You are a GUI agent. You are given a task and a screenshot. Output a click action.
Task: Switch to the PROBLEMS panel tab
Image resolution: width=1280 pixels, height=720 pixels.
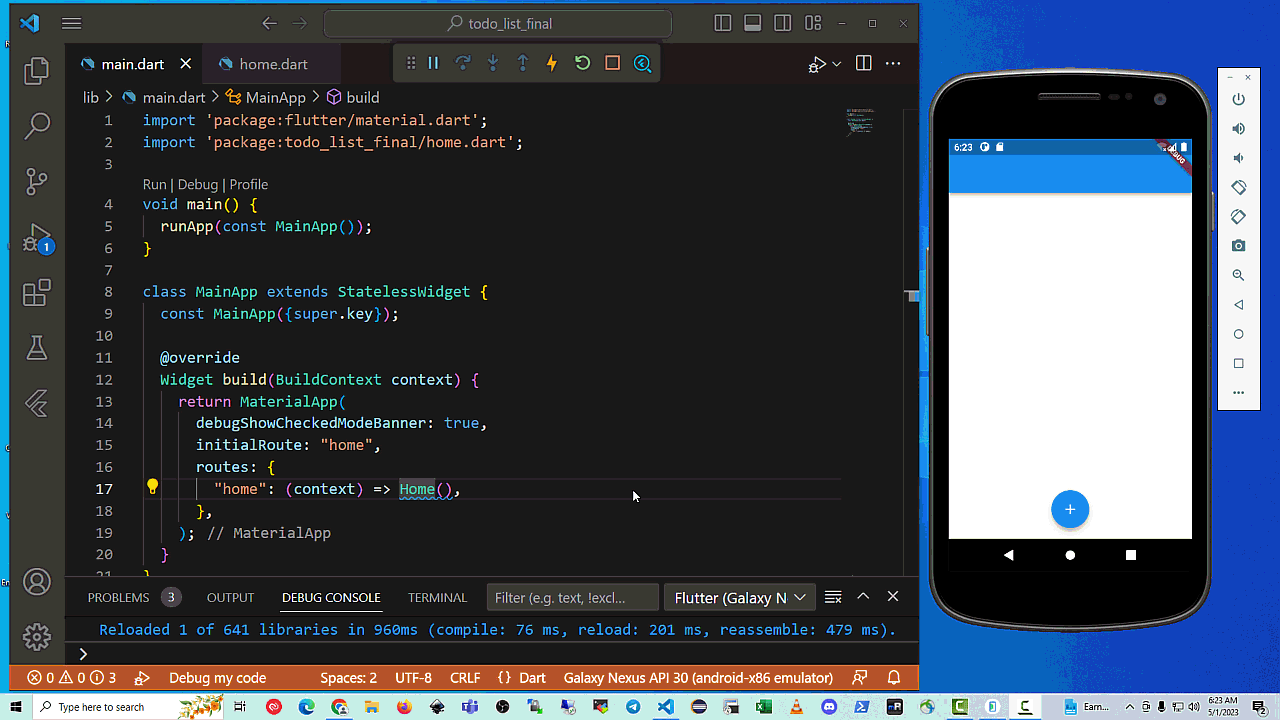pyautogui.click(x=118, y=598)
